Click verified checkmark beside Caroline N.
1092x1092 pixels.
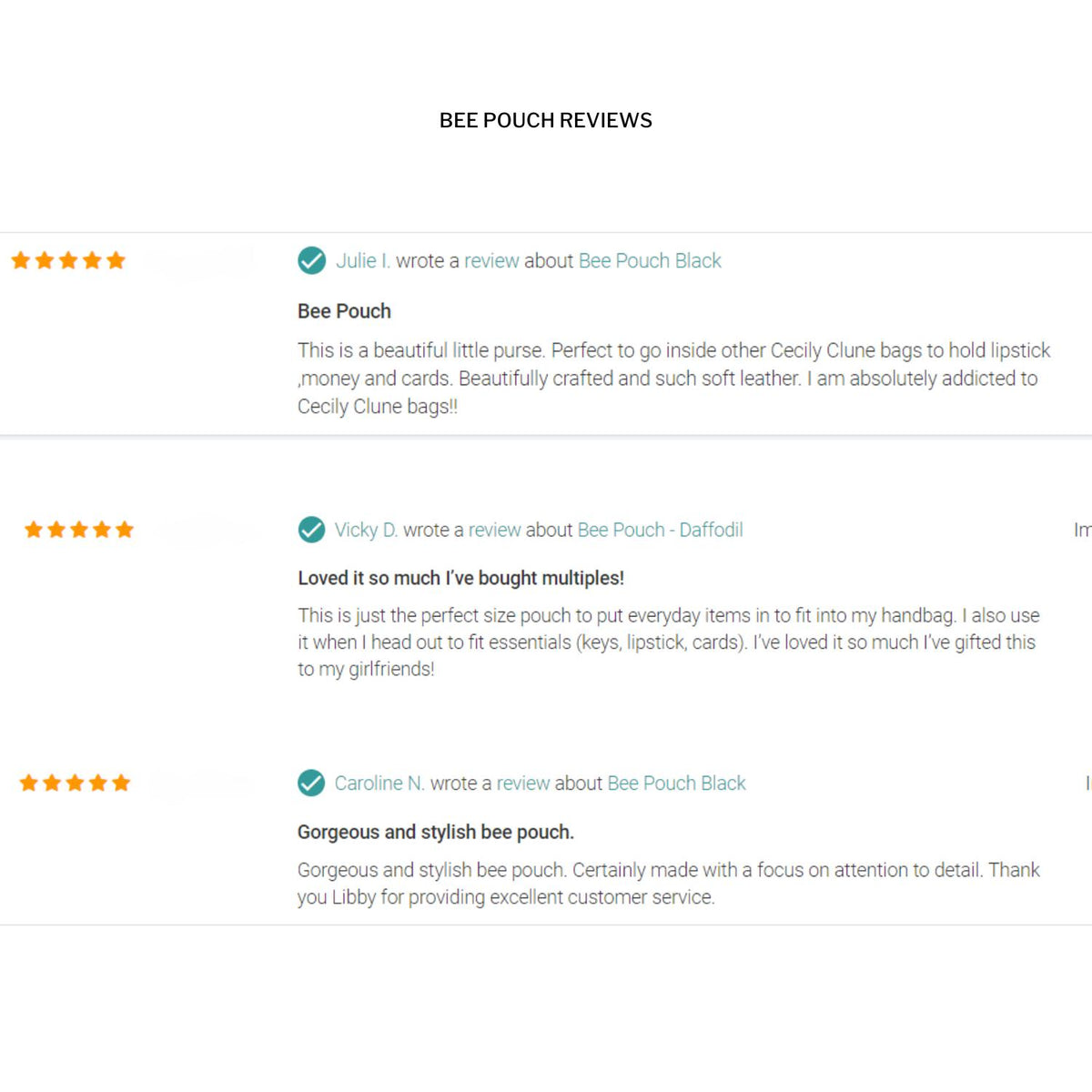click(x=311, y=783)
